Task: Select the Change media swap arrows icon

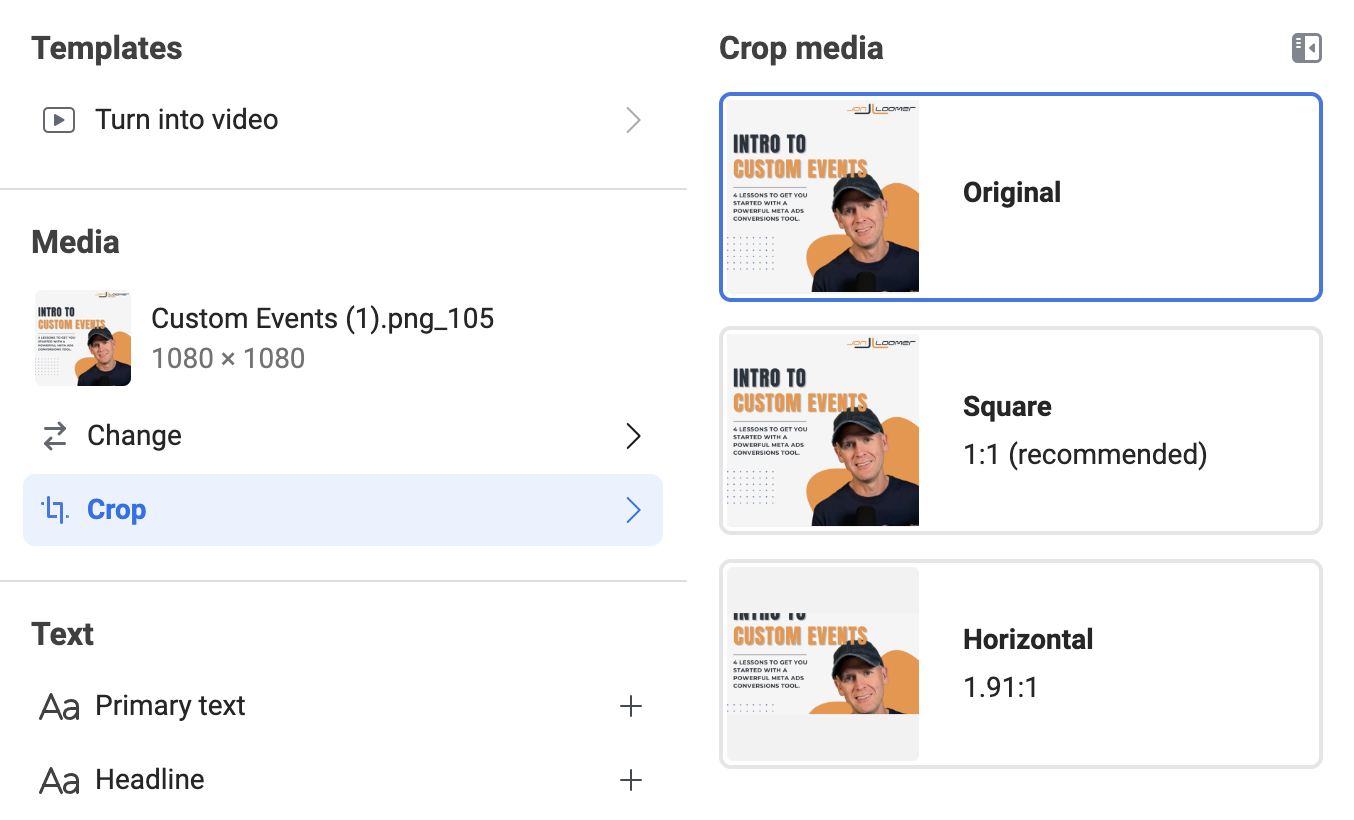Action: (x=54, y=435)
